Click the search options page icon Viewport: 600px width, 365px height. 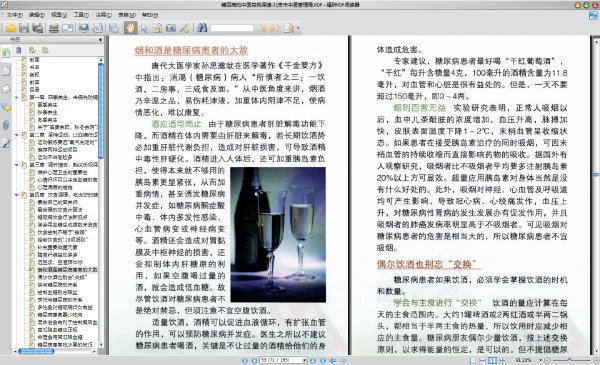[x=289, y=28]
